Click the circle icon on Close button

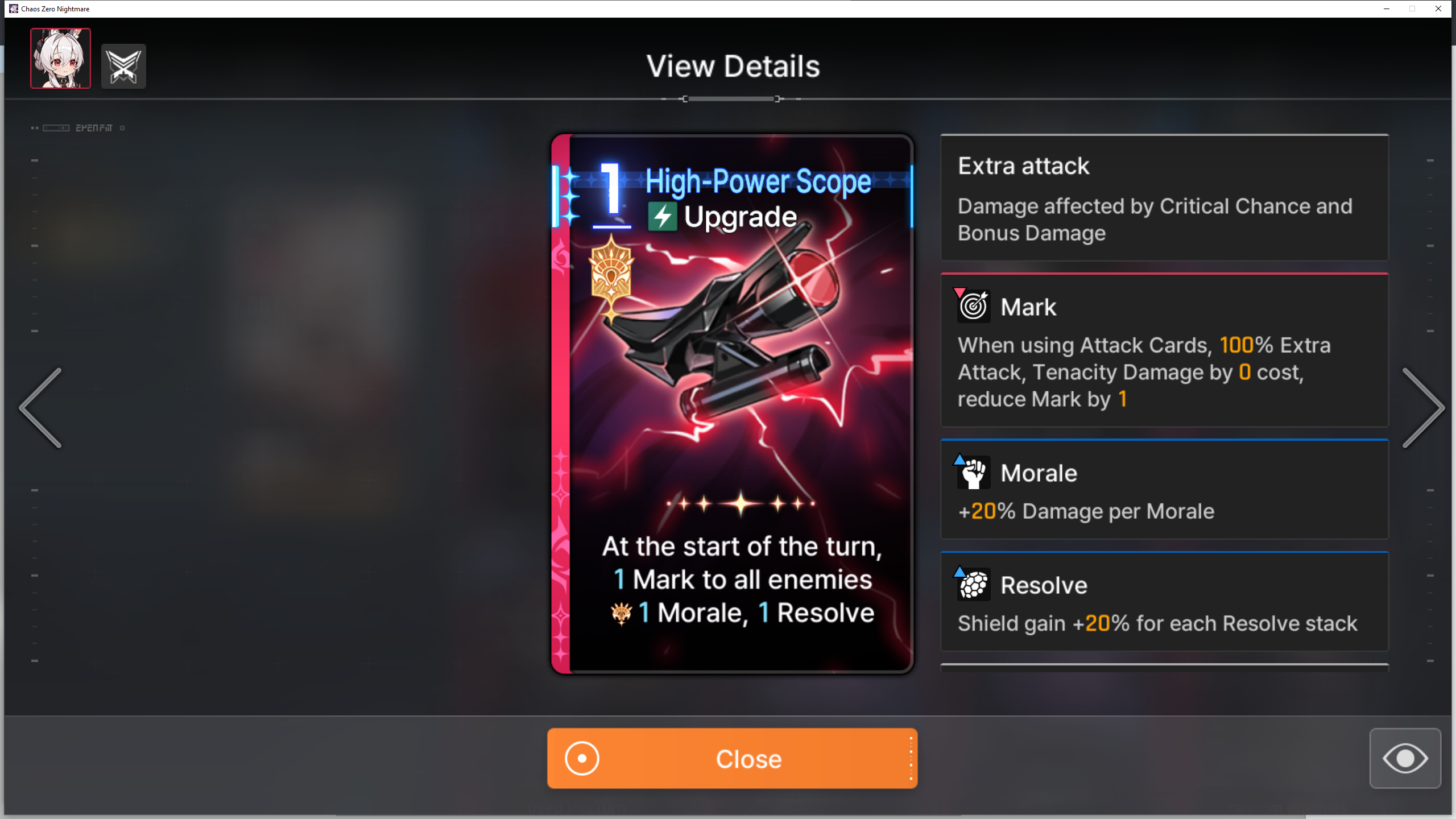coord(582,758)
